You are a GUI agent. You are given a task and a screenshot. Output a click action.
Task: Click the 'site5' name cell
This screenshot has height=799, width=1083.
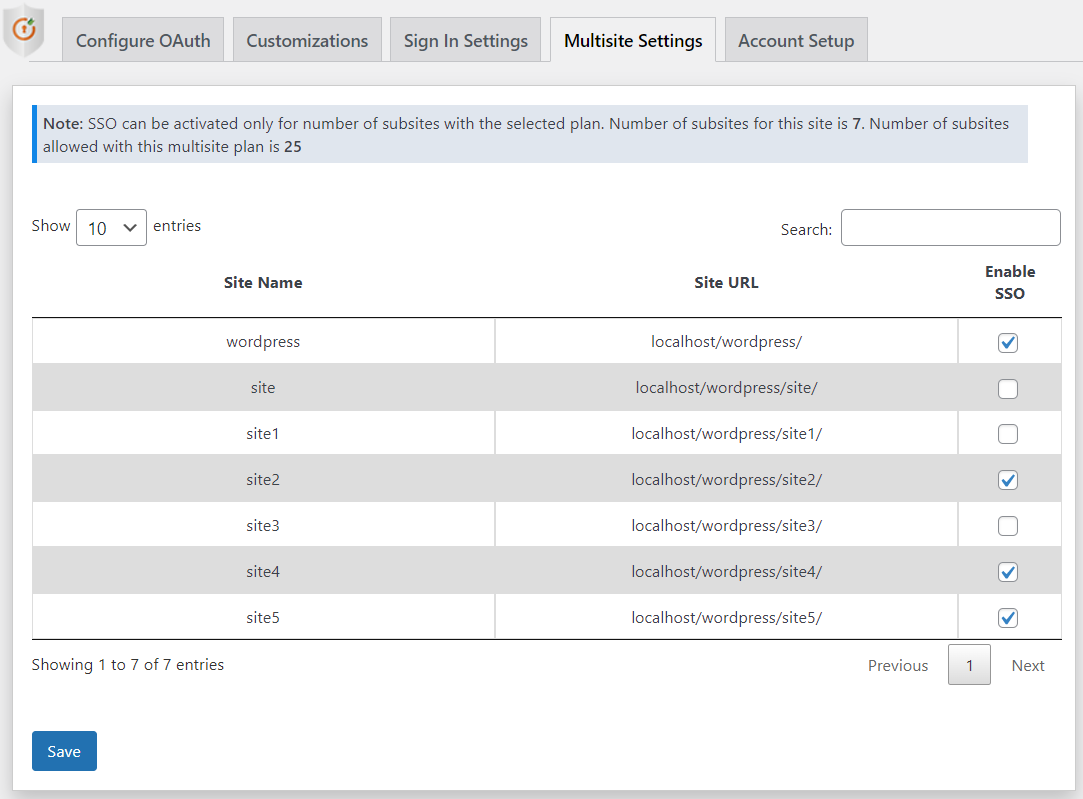pos(263,617)
